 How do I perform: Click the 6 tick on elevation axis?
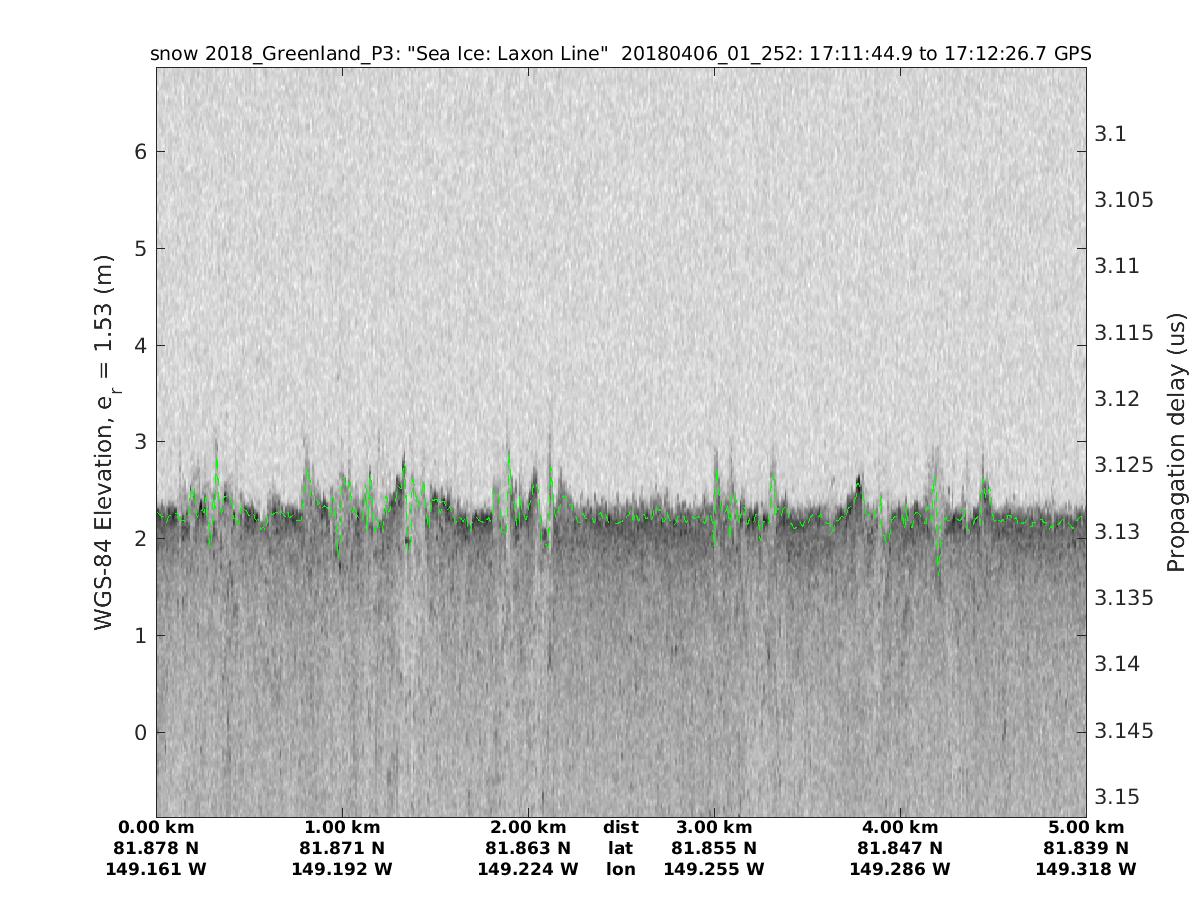tap(139, 152)
